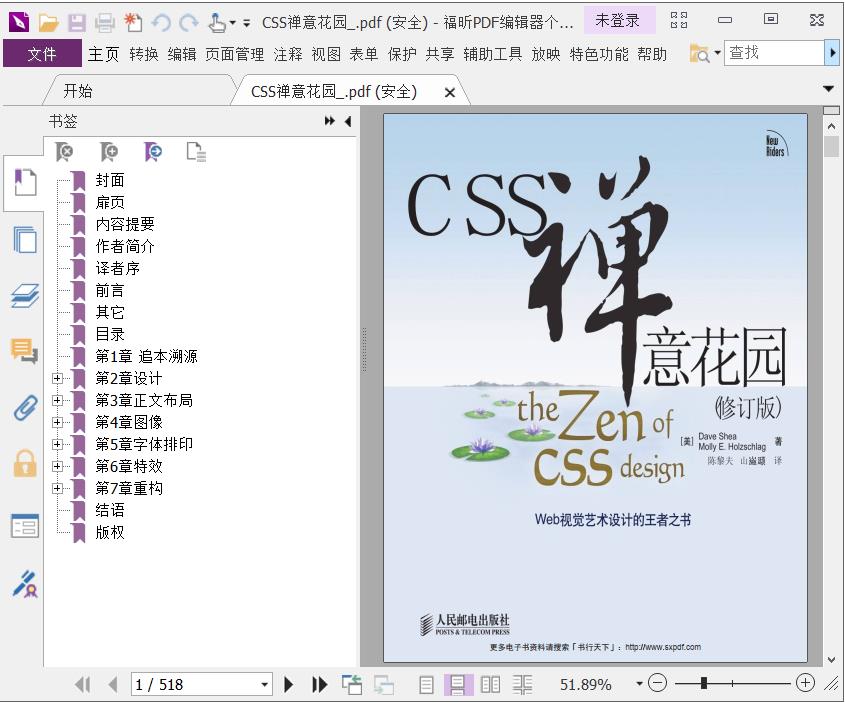Click the delete bookmark icon
The height and width of the screenshot is (703, 845).
(x=64, y=151)
